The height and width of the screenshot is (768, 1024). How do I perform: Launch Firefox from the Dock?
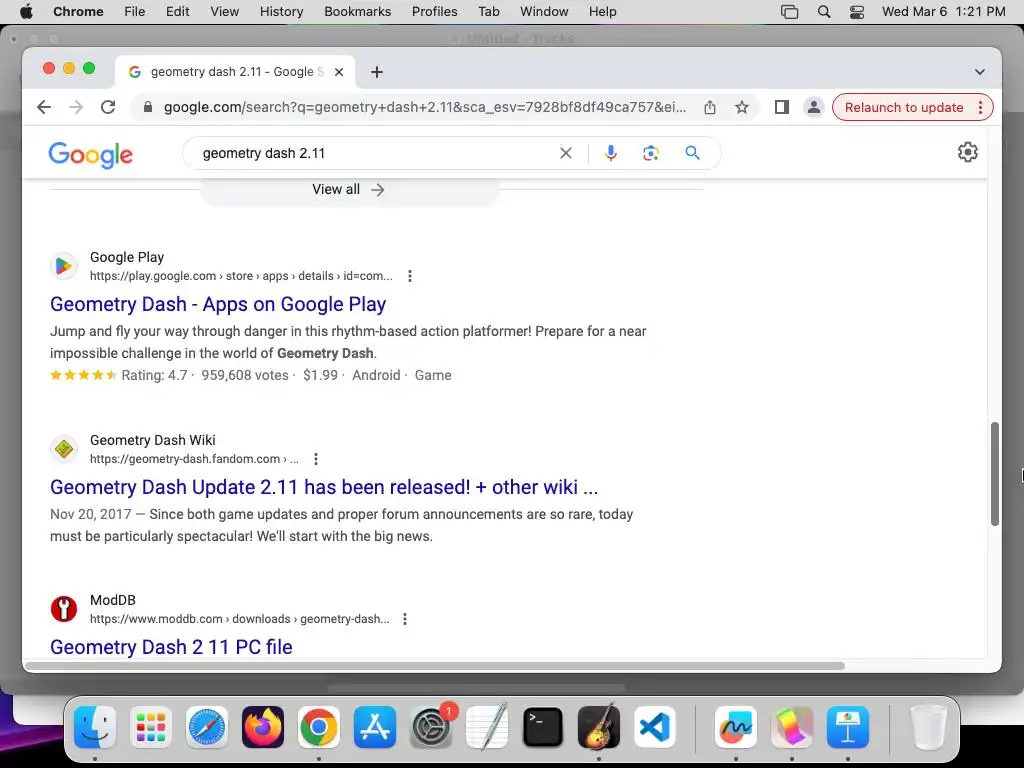263,727
